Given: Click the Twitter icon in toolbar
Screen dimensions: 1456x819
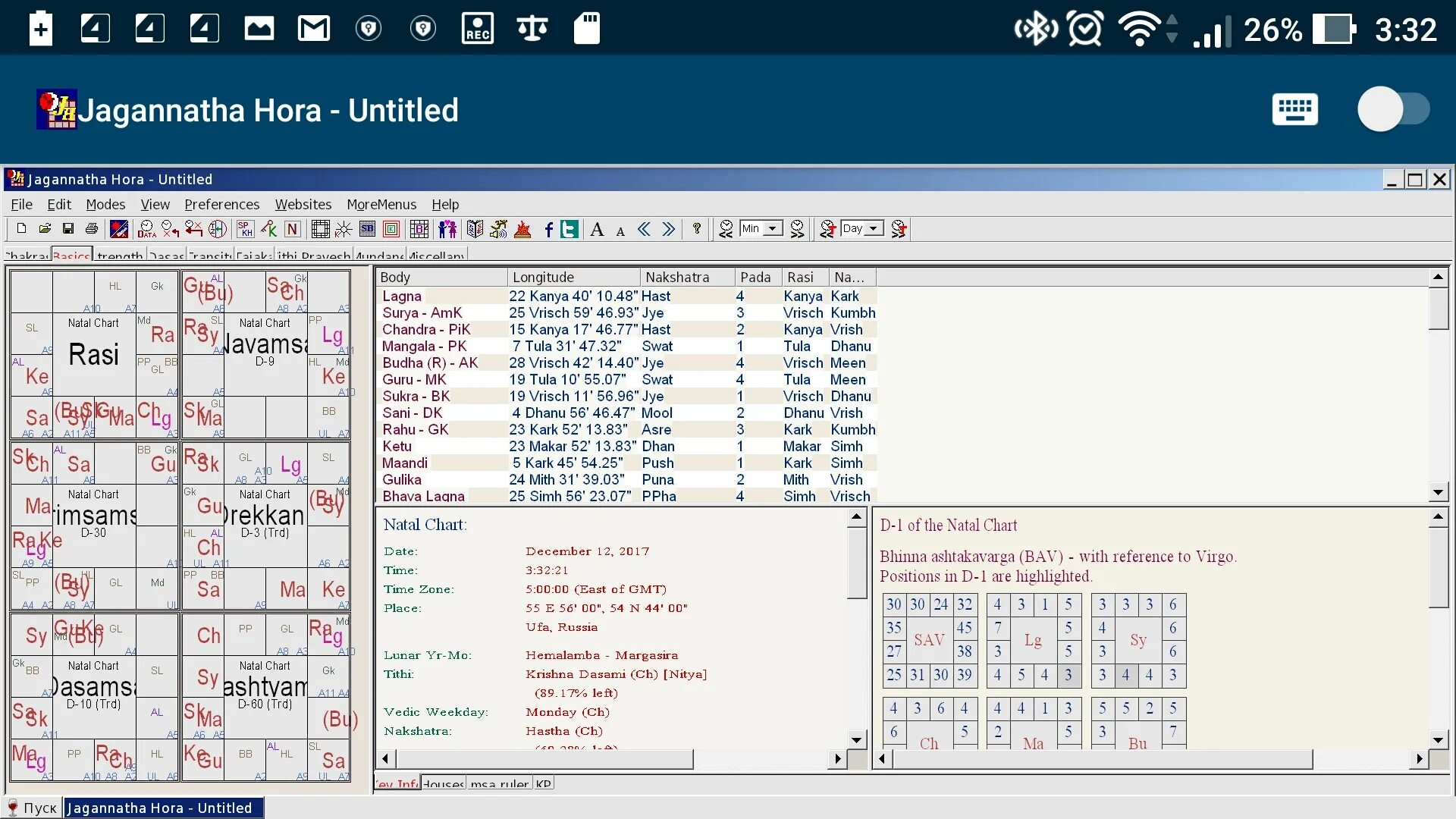Looking at the screenshot, I should click(x=569, y=229).
